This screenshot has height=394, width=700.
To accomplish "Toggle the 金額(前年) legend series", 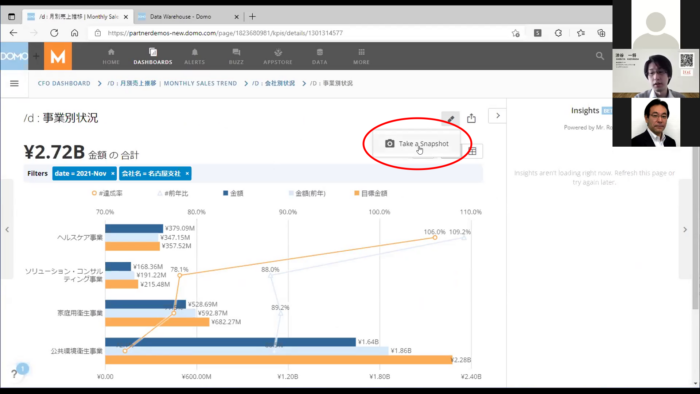I will [x=307, y=193].
